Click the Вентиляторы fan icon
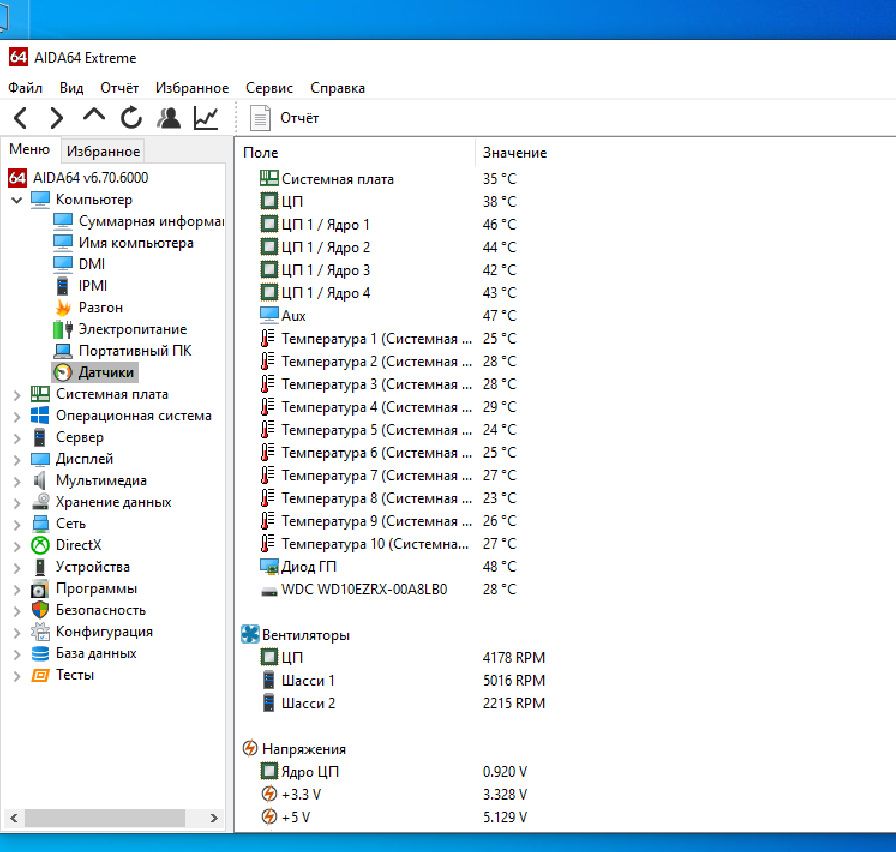The height and width of the screenshot is (852, 896). coord(250,634)
